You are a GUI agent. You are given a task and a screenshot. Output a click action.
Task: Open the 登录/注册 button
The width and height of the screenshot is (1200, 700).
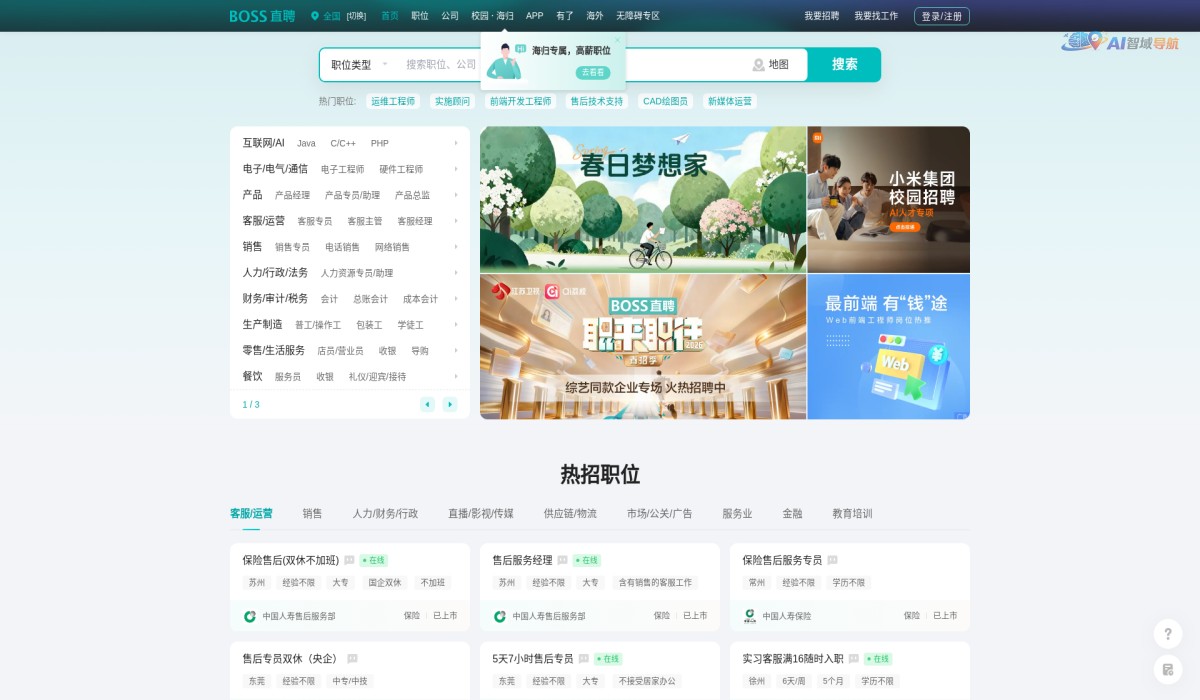[x=941, y=15]
